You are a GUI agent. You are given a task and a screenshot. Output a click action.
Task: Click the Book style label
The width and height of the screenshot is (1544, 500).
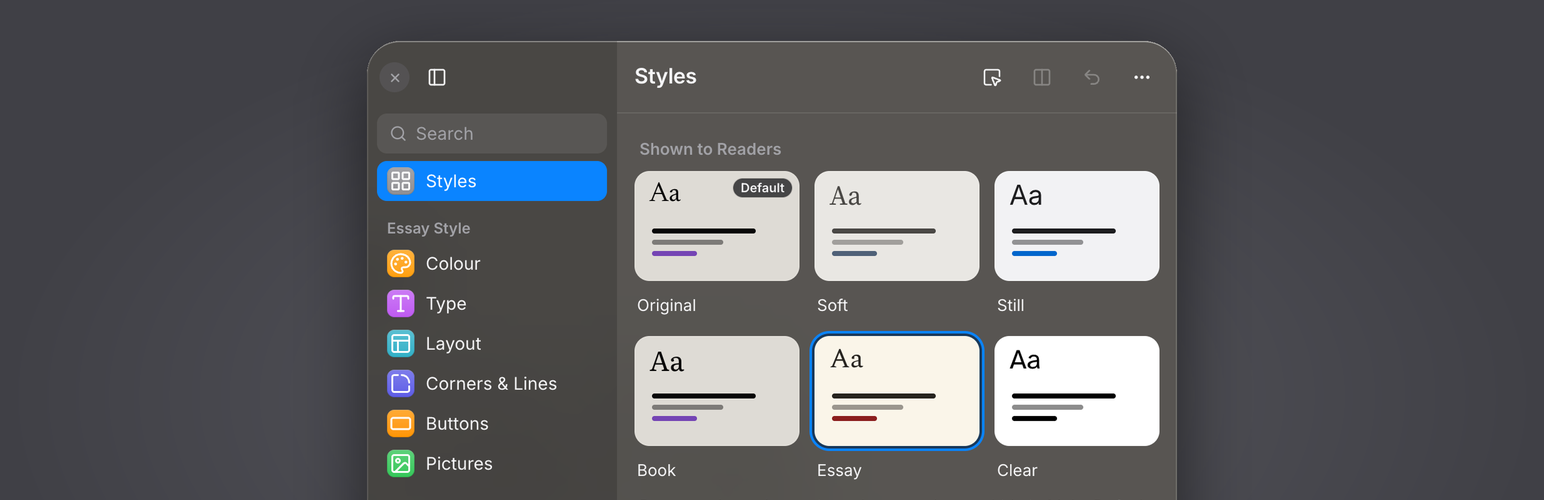(x=656, y=470)
